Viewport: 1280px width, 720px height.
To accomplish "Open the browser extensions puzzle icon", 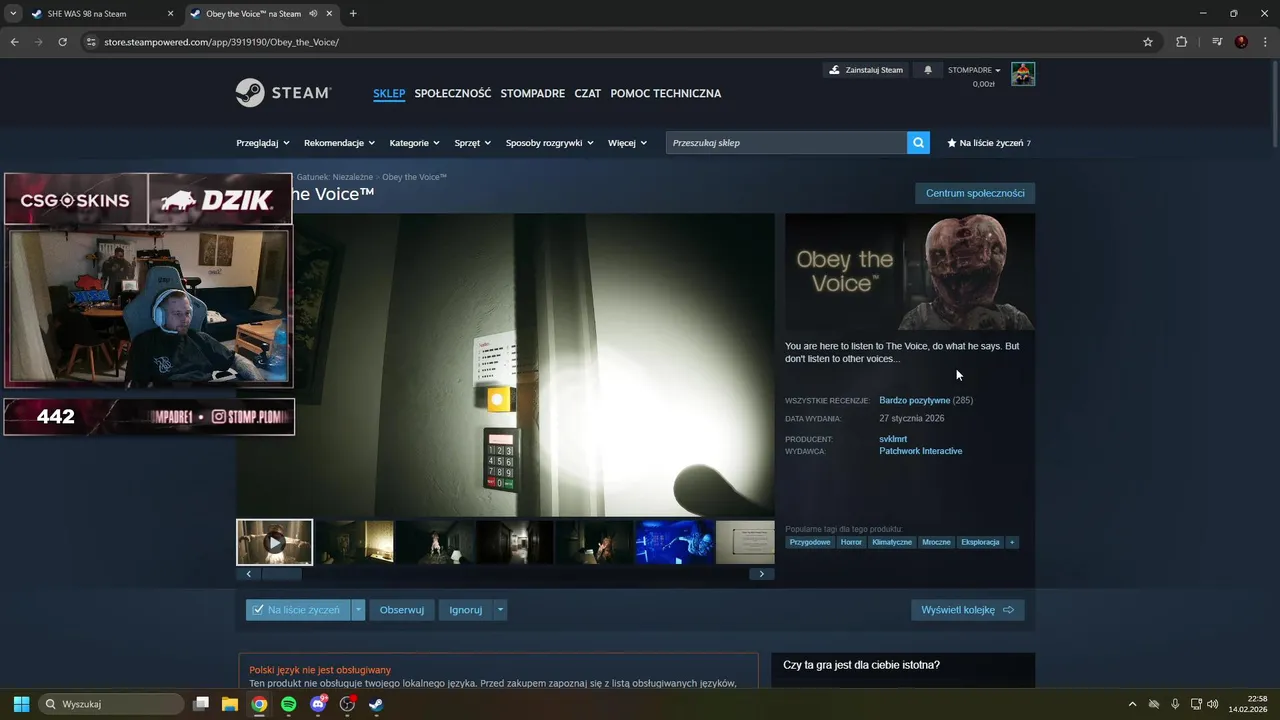I will point(1181,42).
